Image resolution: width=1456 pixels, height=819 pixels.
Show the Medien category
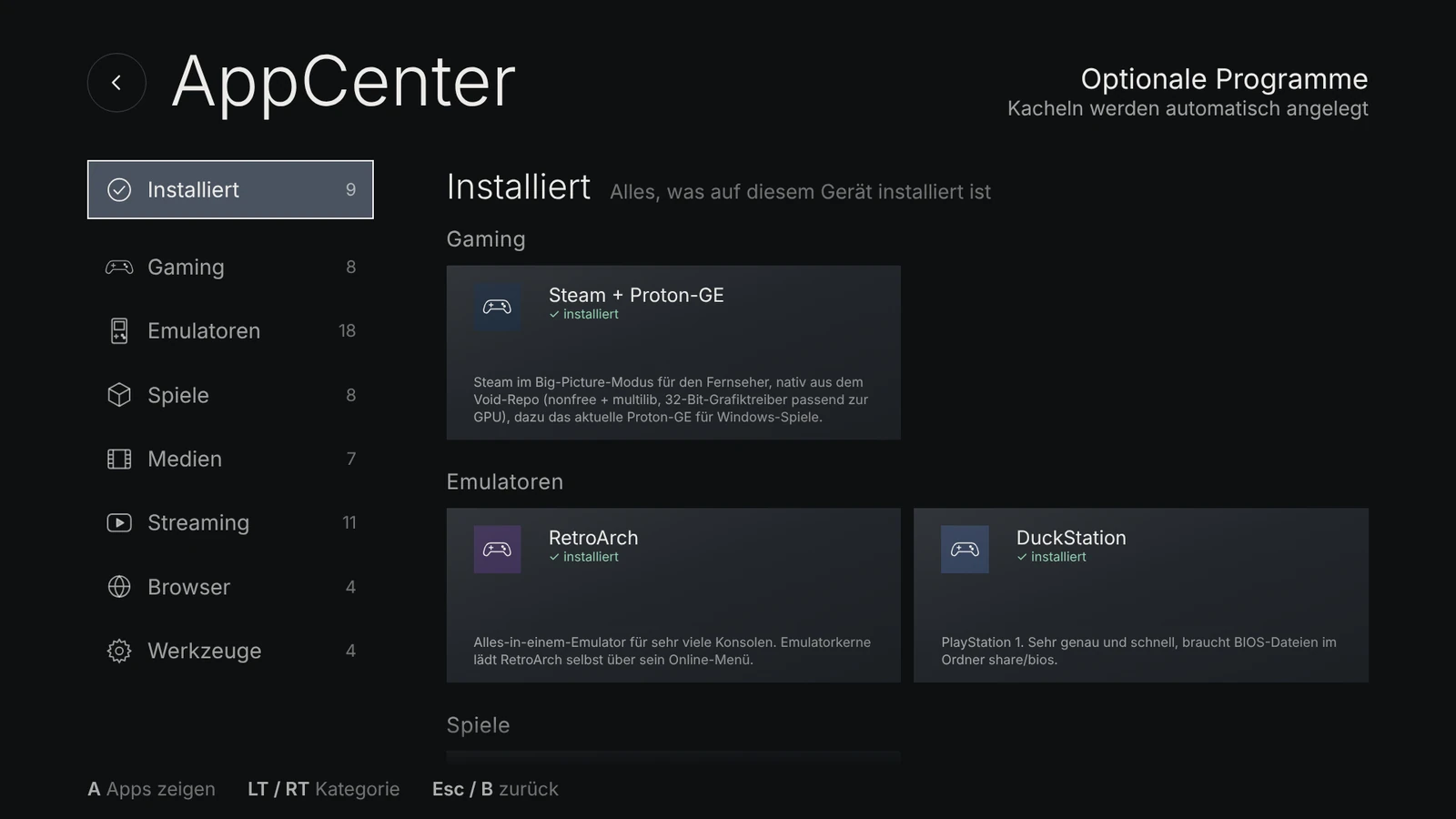coord(230,459)
